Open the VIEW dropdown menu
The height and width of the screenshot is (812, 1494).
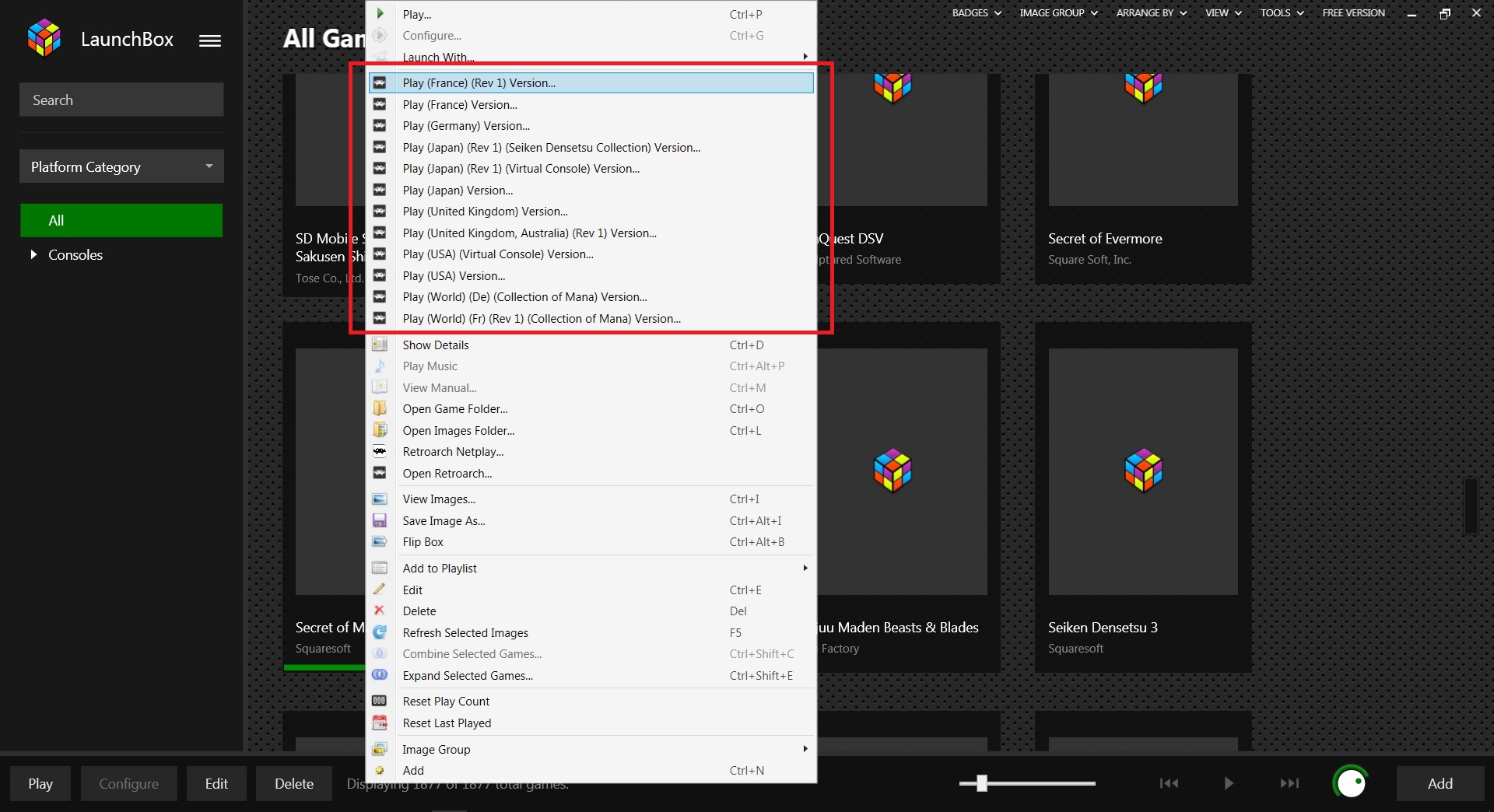pyautogui.click(x=1223, y=12)
